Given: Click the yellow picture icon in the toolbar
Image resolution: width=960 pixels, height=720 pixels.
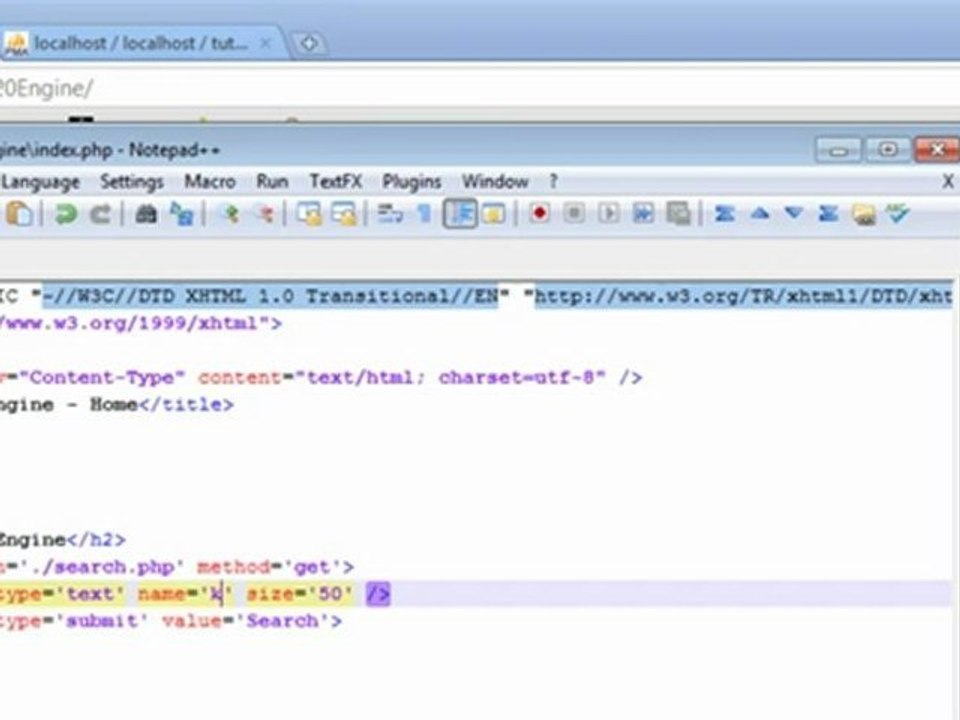Looking at the screenshot, I should click(x=864, y=214).
